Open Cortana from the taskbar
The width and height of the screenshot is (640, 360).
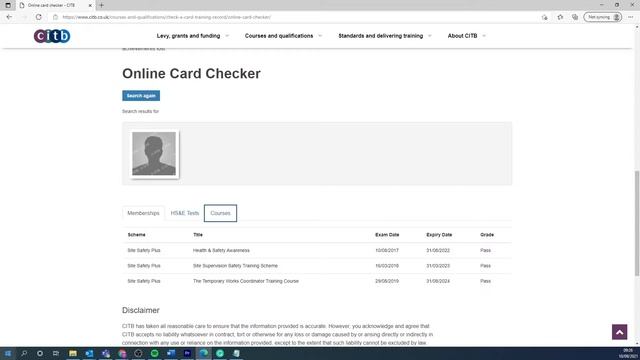(40, 353)
